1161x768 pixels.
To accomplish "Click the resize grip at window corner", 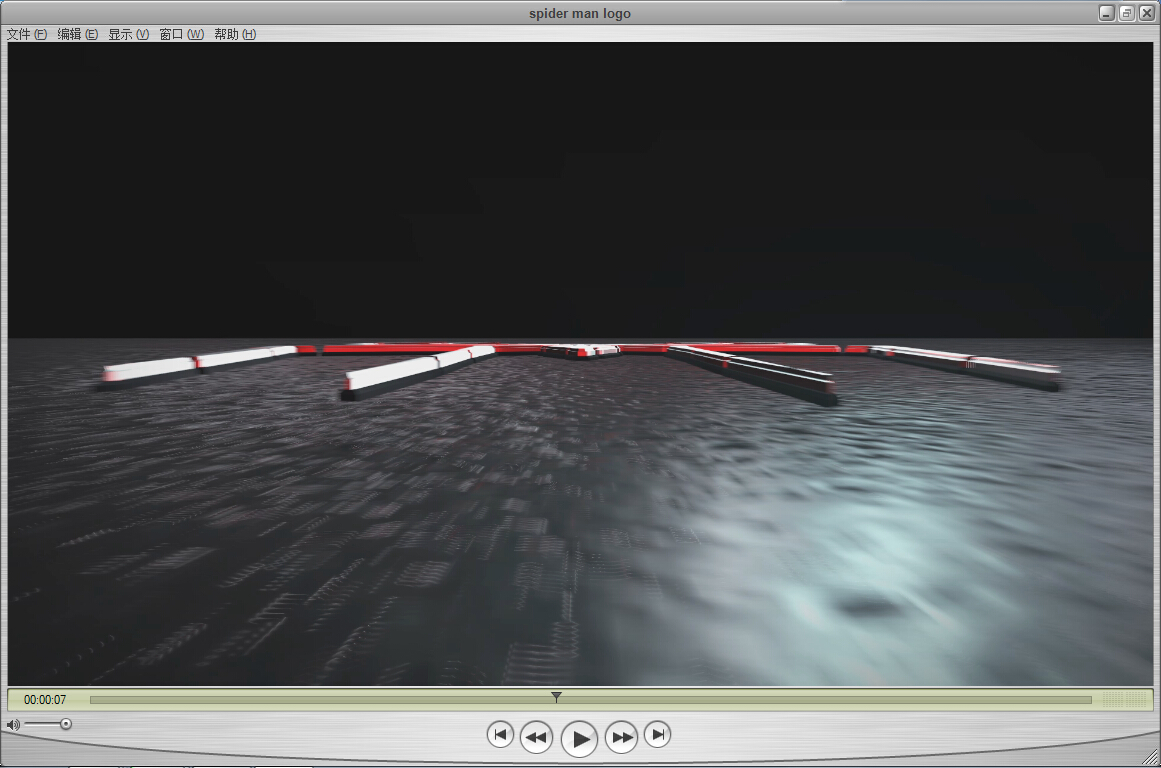I will 1150,757.
